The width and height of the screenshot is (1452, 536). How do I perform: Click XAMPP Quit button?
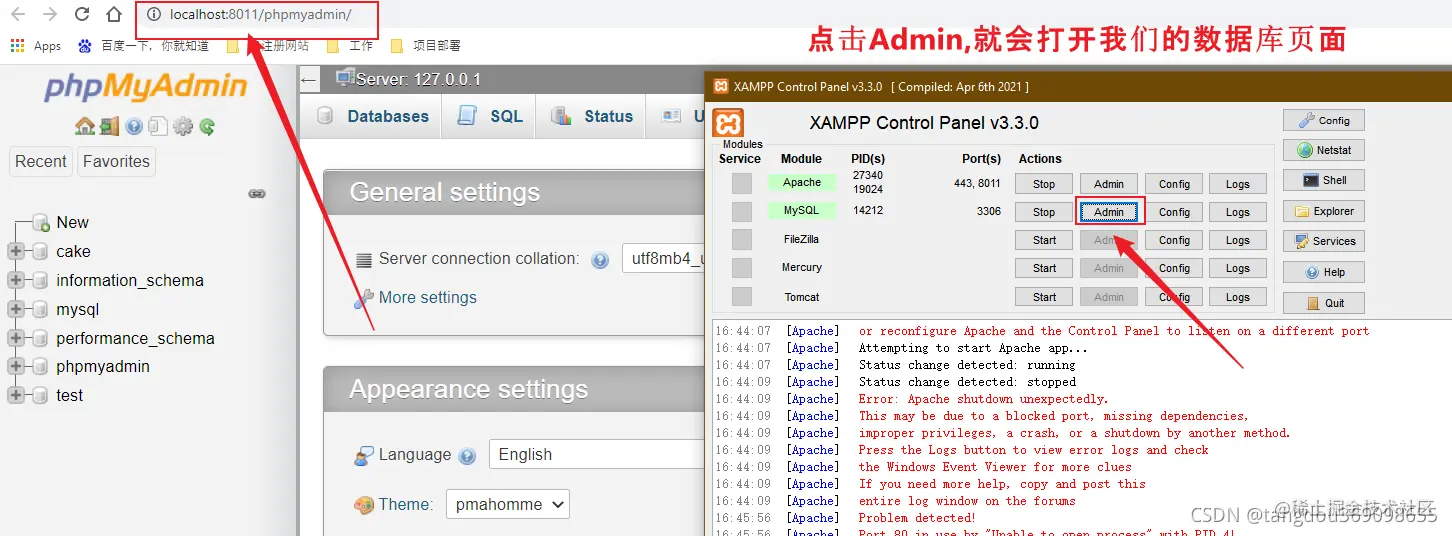pyautogui.click(x=1324, y=303)
